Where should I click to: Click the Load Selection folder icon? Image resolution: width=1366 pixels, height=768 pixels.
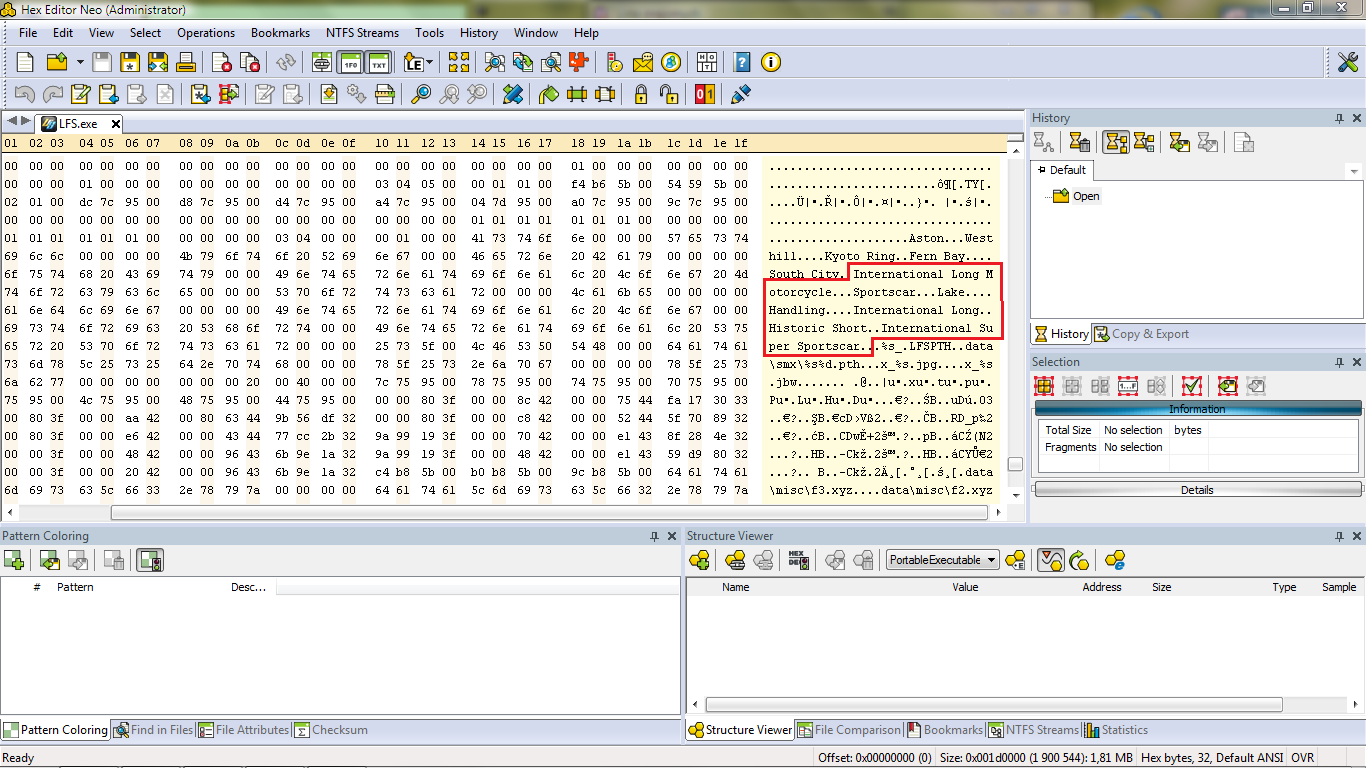coord(1228,385)
